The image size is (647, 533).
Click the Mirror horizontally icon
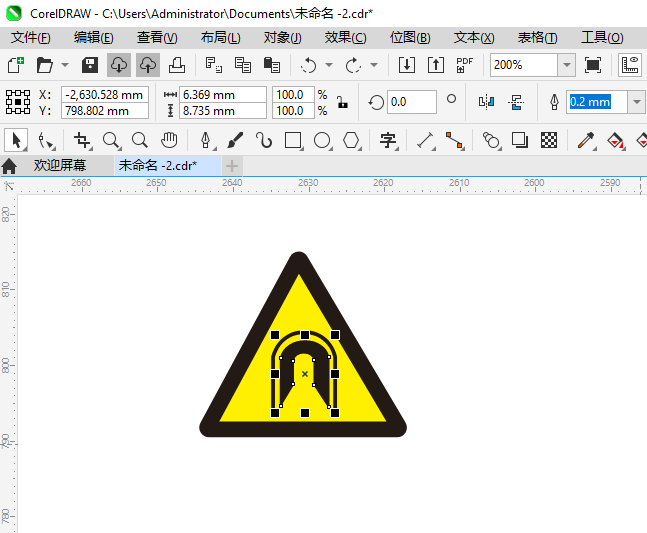[486, 102]
